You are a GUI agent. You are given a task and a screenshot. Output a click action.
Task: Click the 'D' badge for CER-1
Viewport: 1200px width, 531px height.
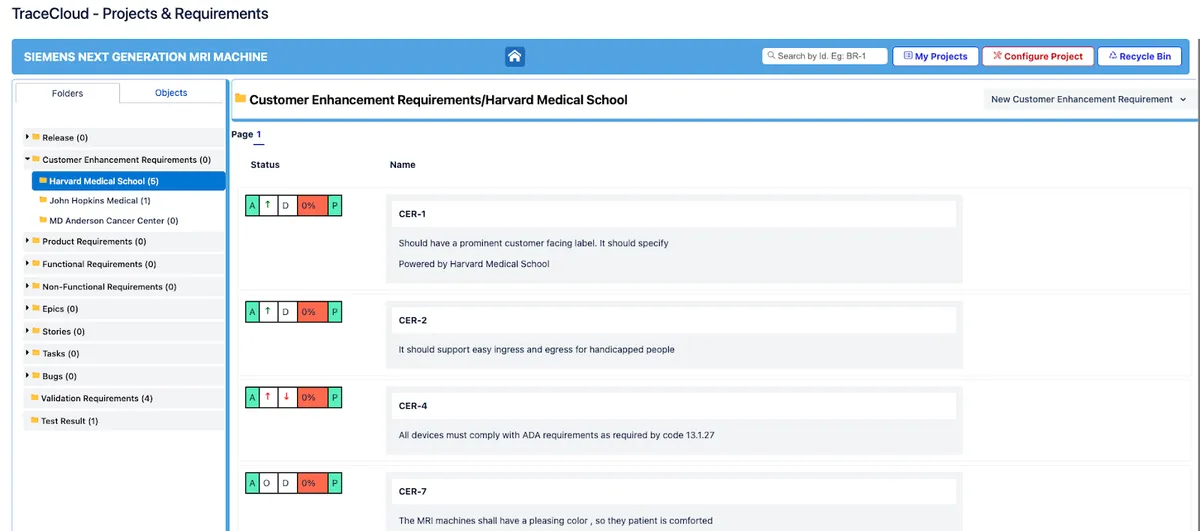coord(285,205)
